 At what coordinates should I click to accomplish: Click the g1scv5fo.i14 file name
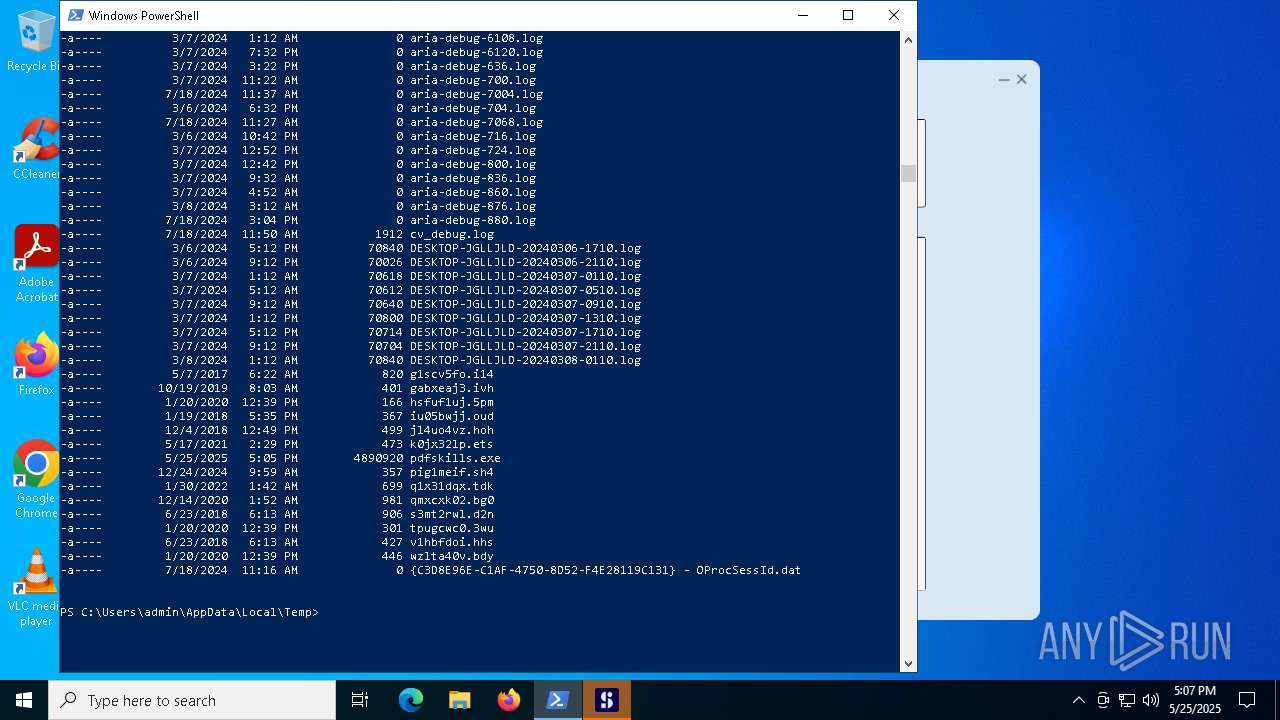[x=452, y=374]
